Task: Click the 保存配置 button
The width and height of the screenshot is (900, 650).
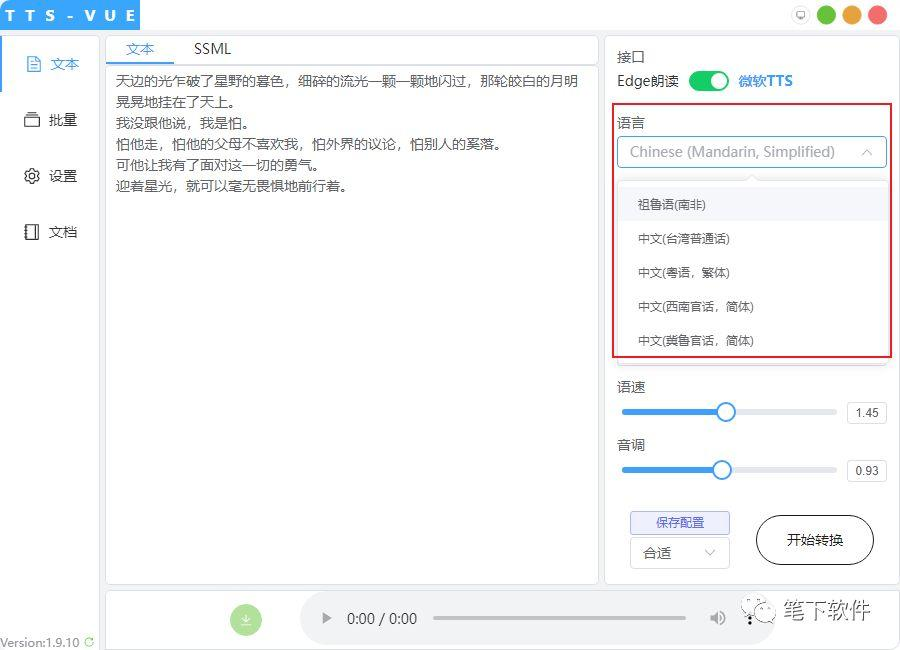Action: pyautogui.click(x=680, y=523)
